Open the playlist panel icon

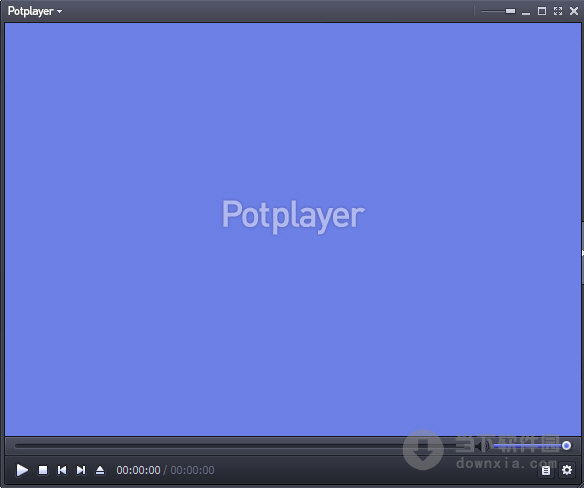click(546, 470)
